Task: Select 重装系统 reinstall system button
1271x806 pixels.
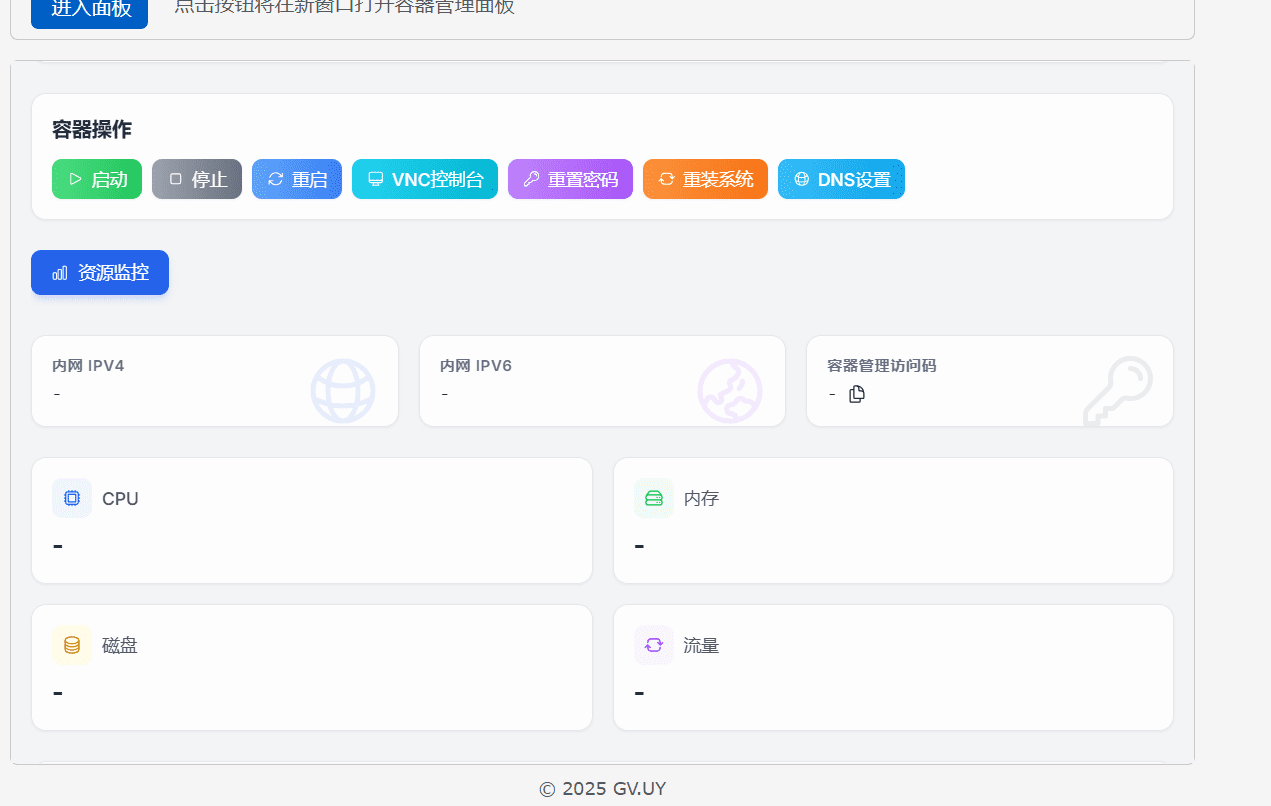Action: tap(705, 179)
